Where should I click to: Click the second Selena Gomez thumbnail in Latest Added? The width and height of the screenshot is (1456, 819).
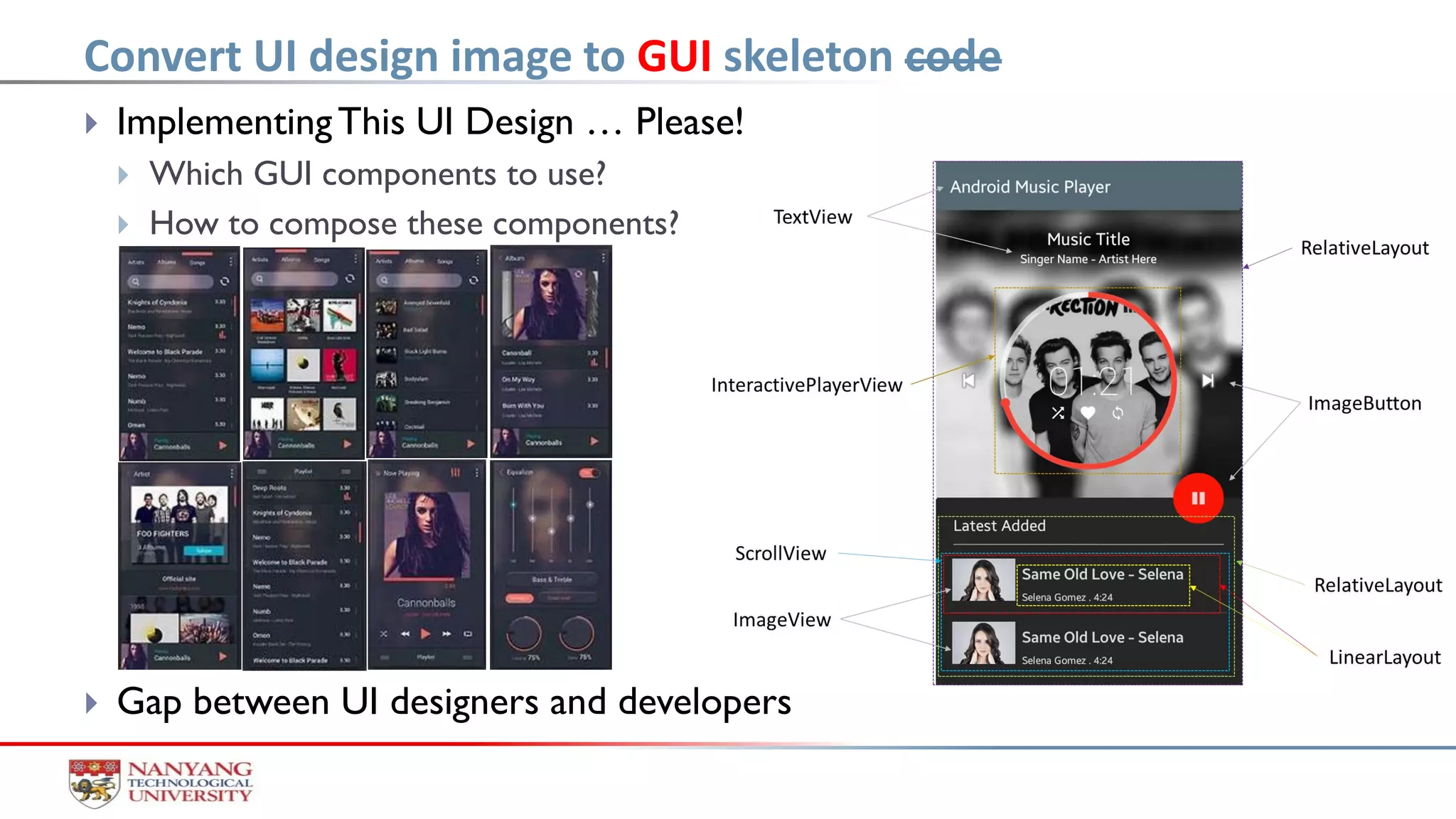(983, 643)
